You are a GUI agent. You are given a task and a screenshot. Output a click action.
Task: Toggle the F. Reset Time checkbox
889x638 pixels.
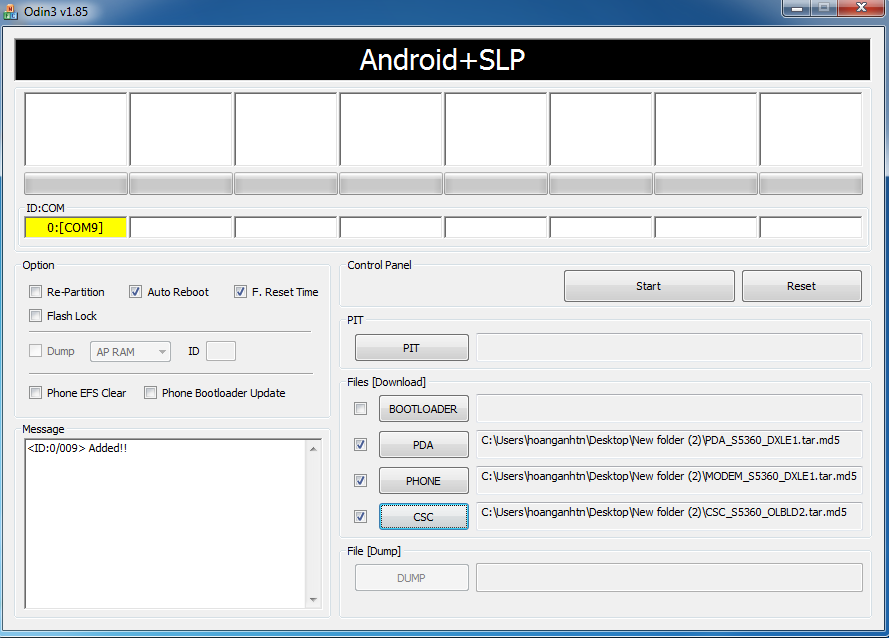[240, 292]
